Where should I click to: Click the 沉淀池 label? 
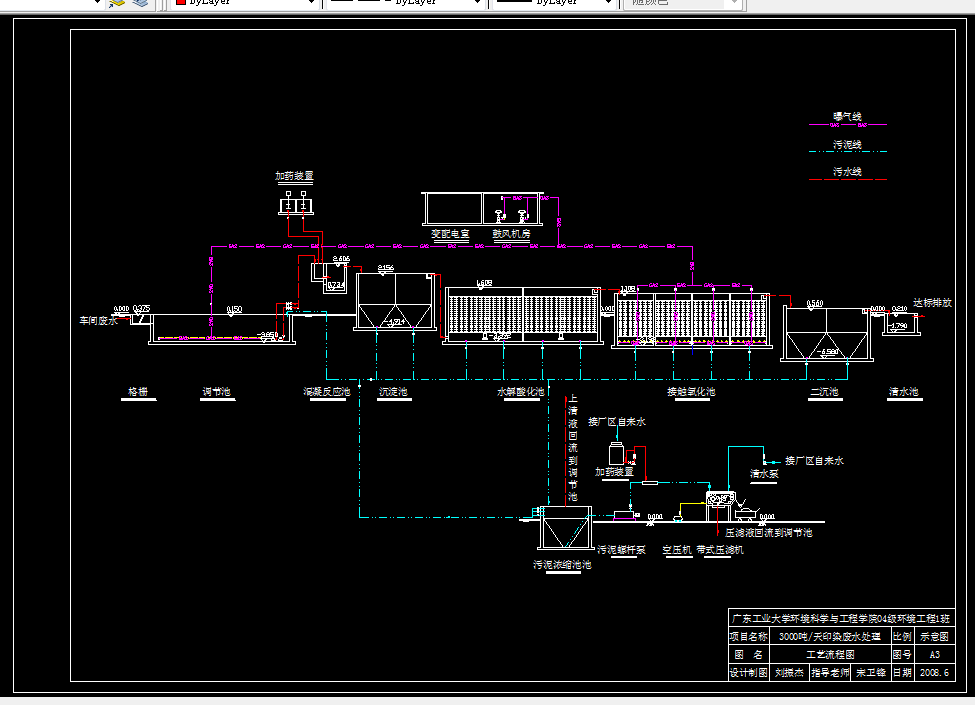[x=393, y=392]
